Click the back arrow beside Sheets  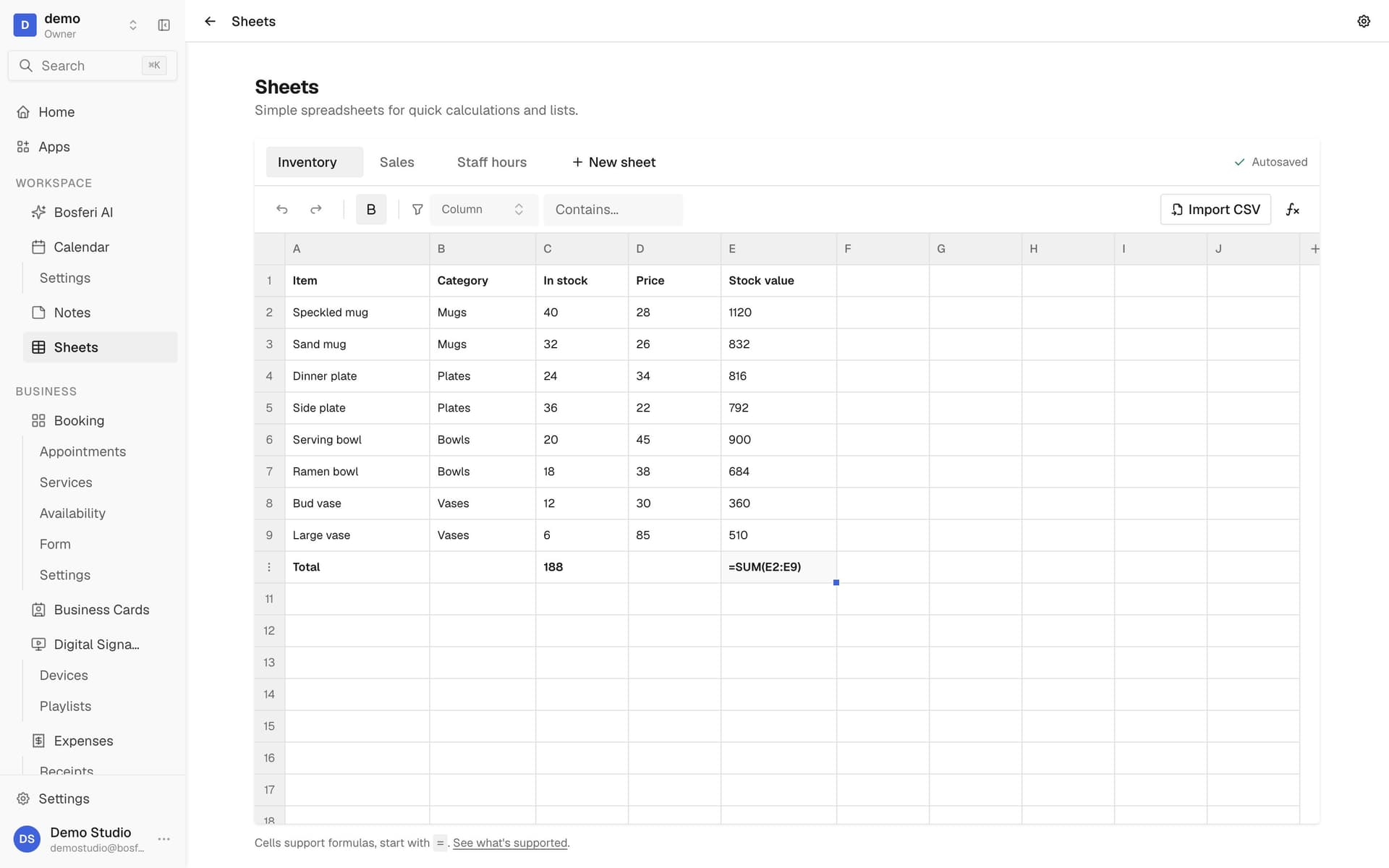(210, 21)
